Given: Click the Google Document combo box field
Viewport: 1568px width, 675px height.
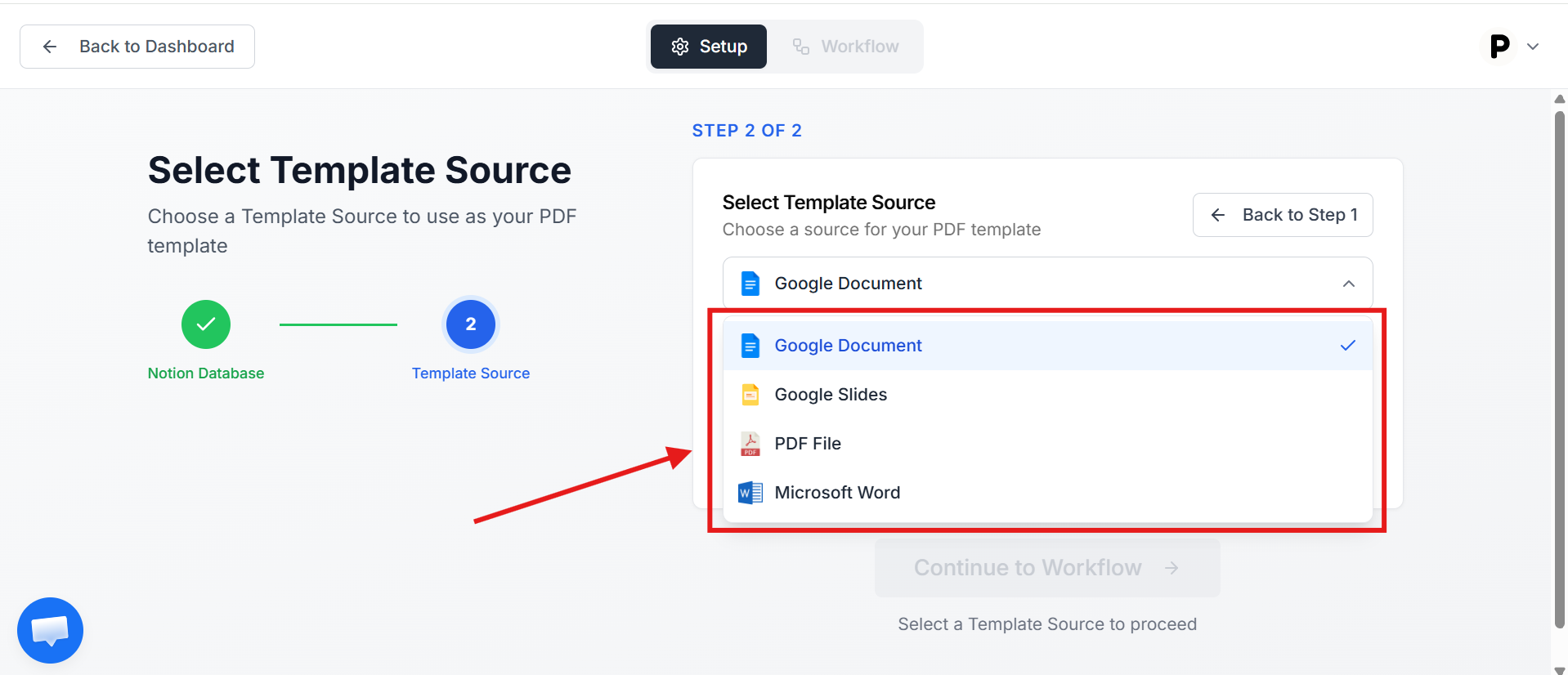Looking at the screenshot, I should click(1046, 284).
